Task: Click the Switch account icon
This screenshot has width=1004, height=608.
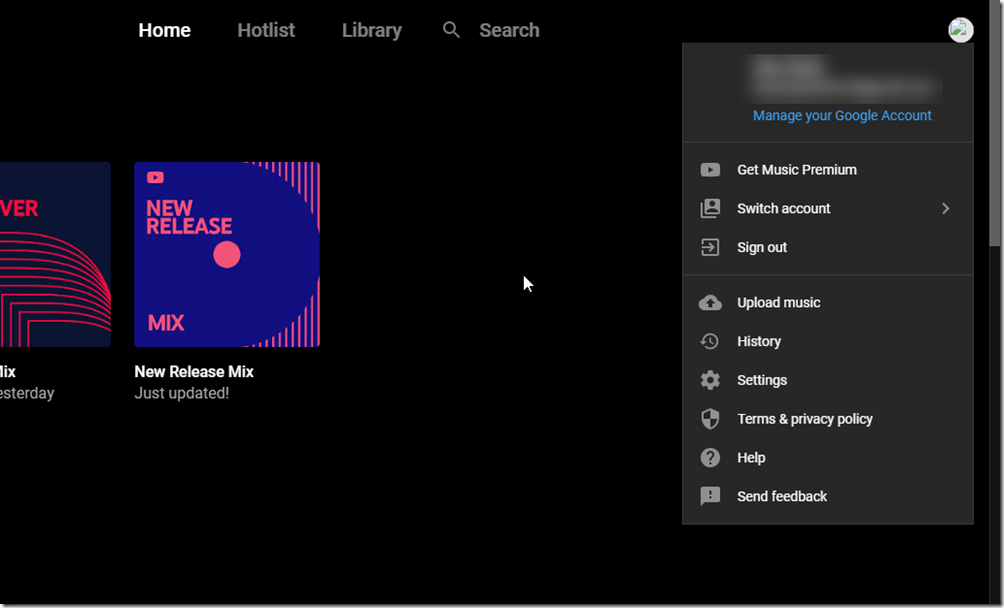Action: pyautogui.click(x=710, y=209)
